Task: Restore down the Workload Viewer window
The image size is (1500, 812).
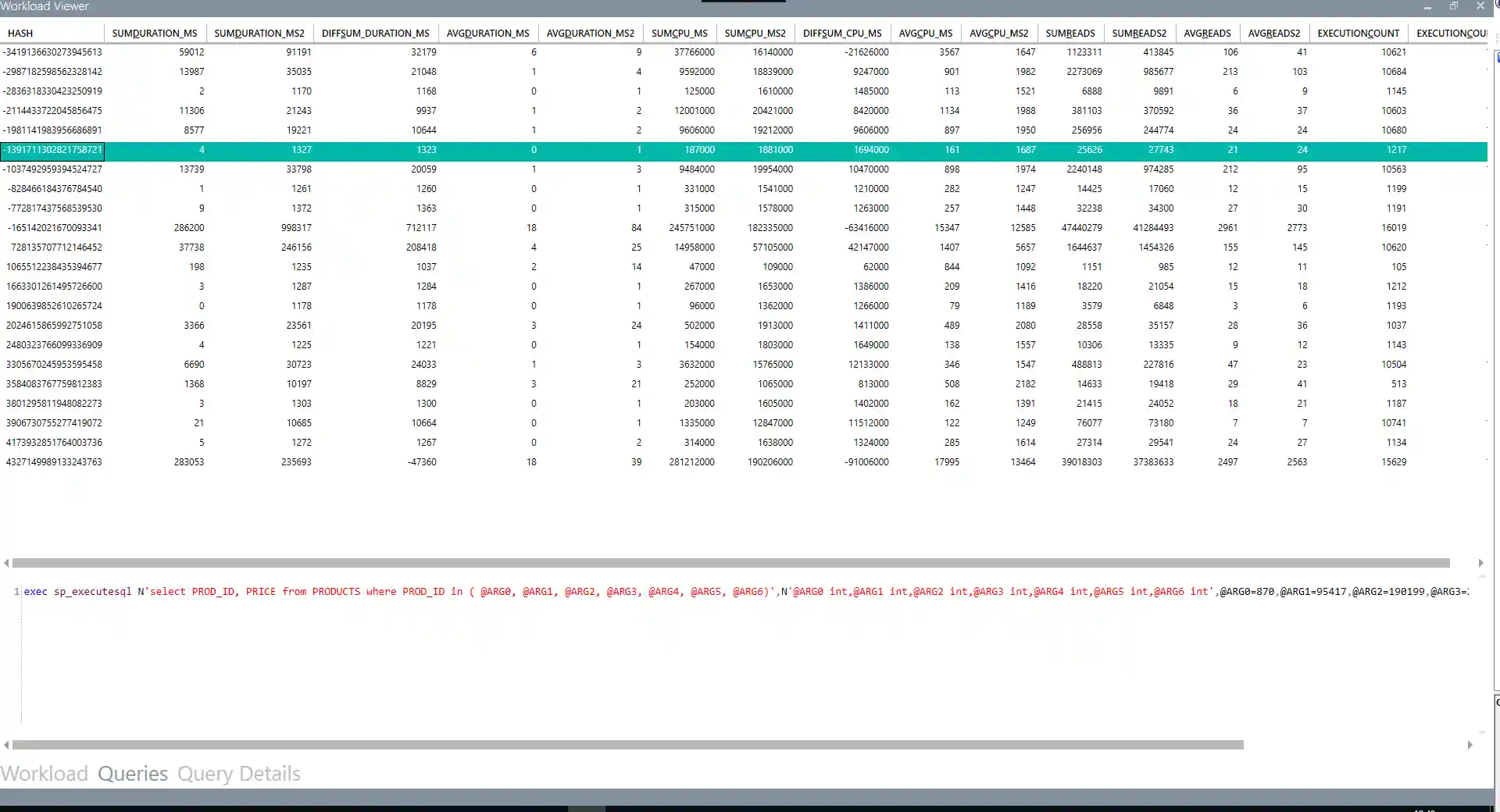Action: point(1454,6)
